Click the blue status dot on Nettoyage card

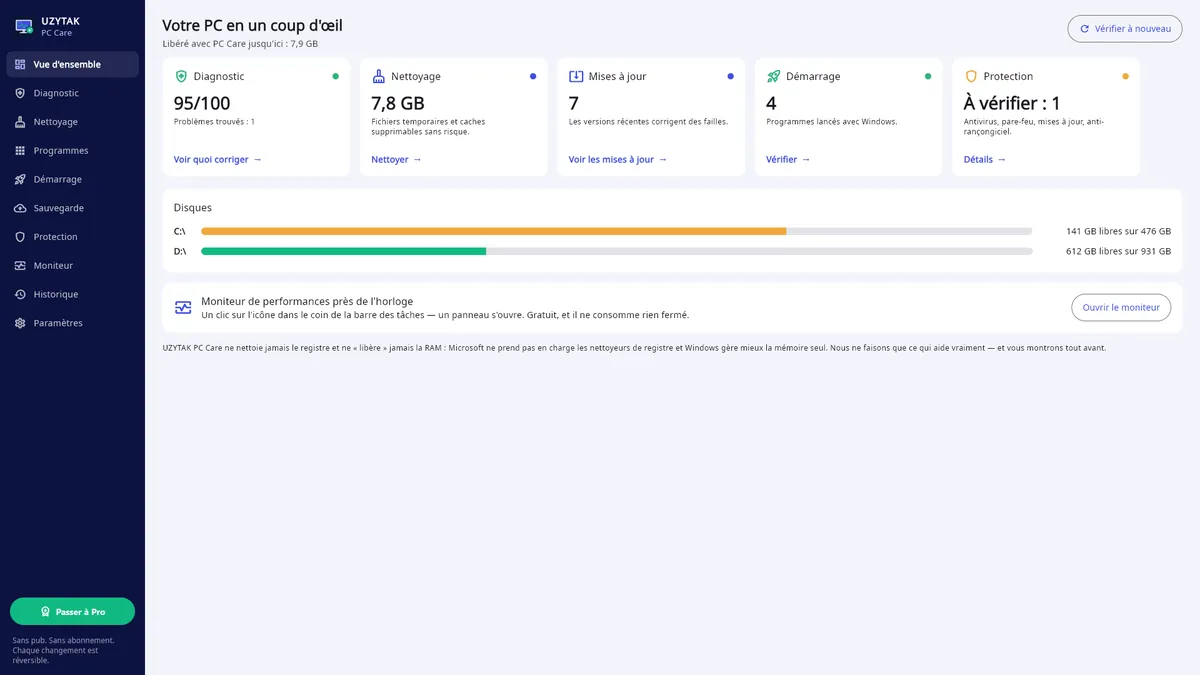pyautogui.click(x=533, y=76)
